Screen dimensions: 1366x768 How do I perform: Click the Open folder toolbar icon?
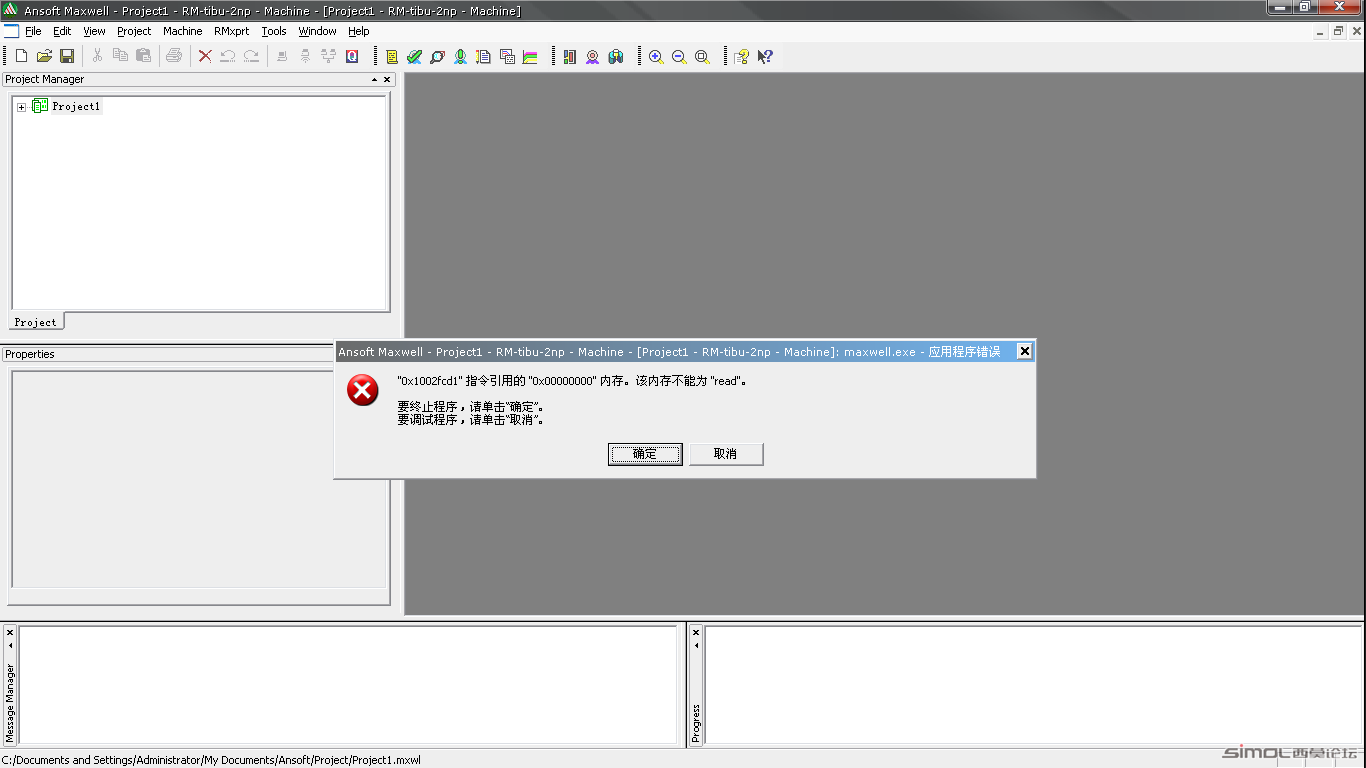[x=44, y=57]
